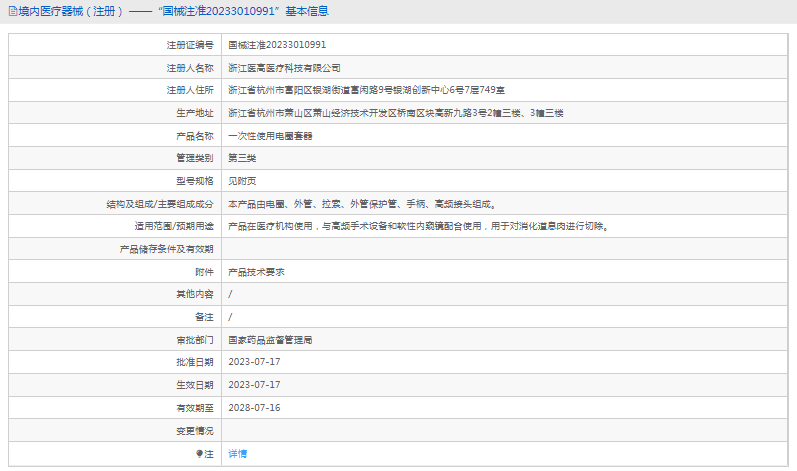Click the 生产地址 label
The image size is (797, 471).
[x=195, y=113]
